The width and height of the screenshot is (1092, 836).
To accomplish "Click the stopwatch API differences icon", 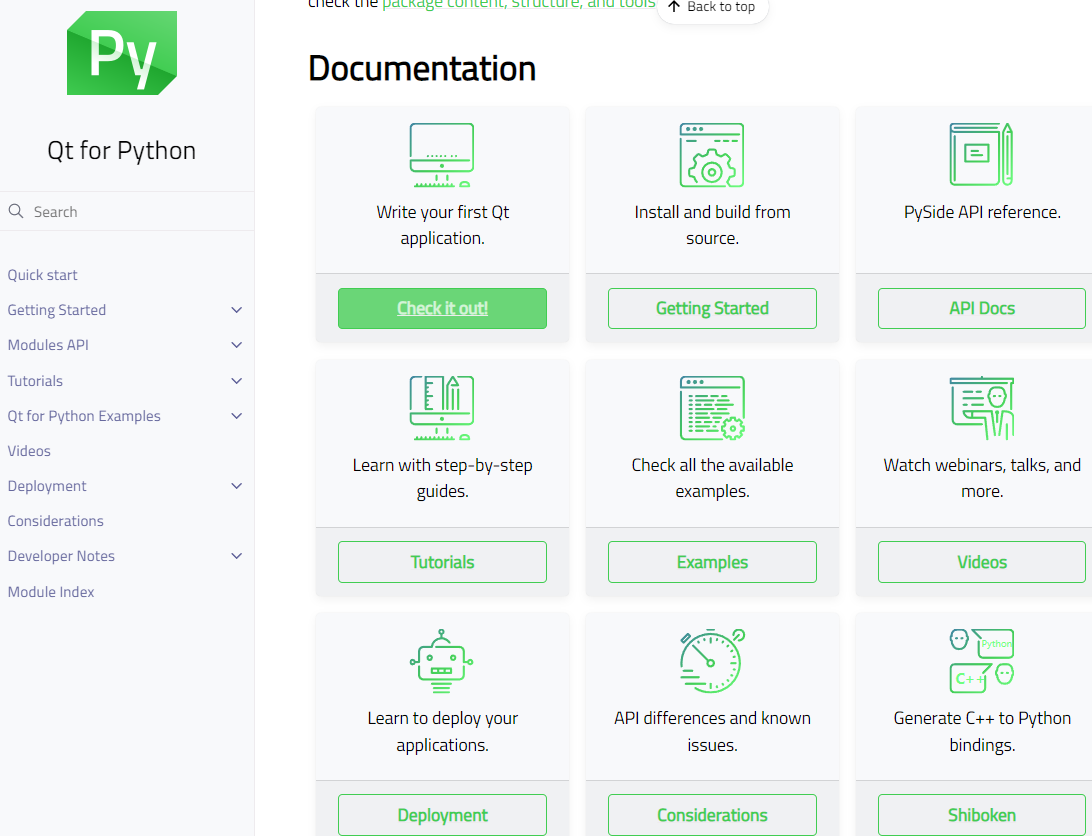I will point(712,661).
